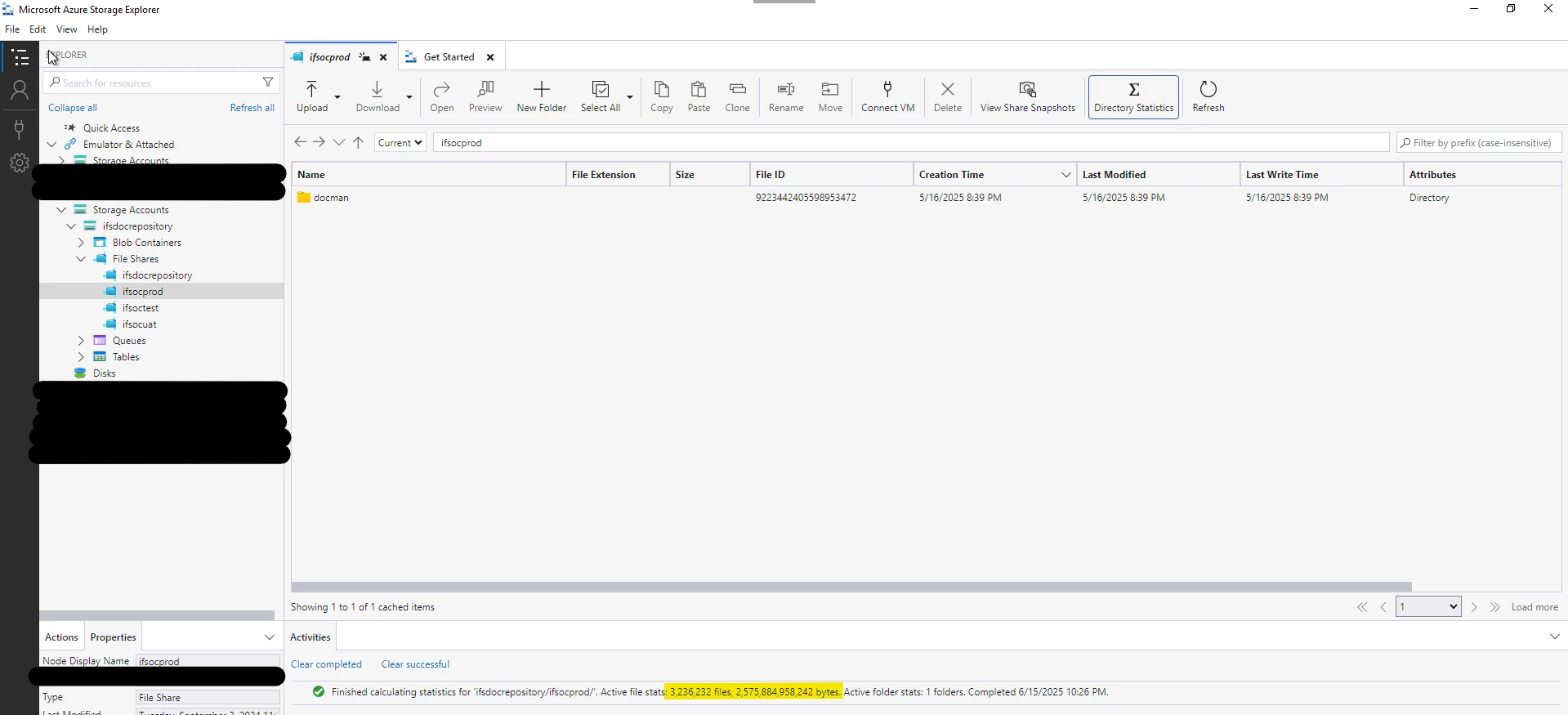Click the Delete toolbar icon
This screenshot has width=1568, height=715.
pos(948,96)
